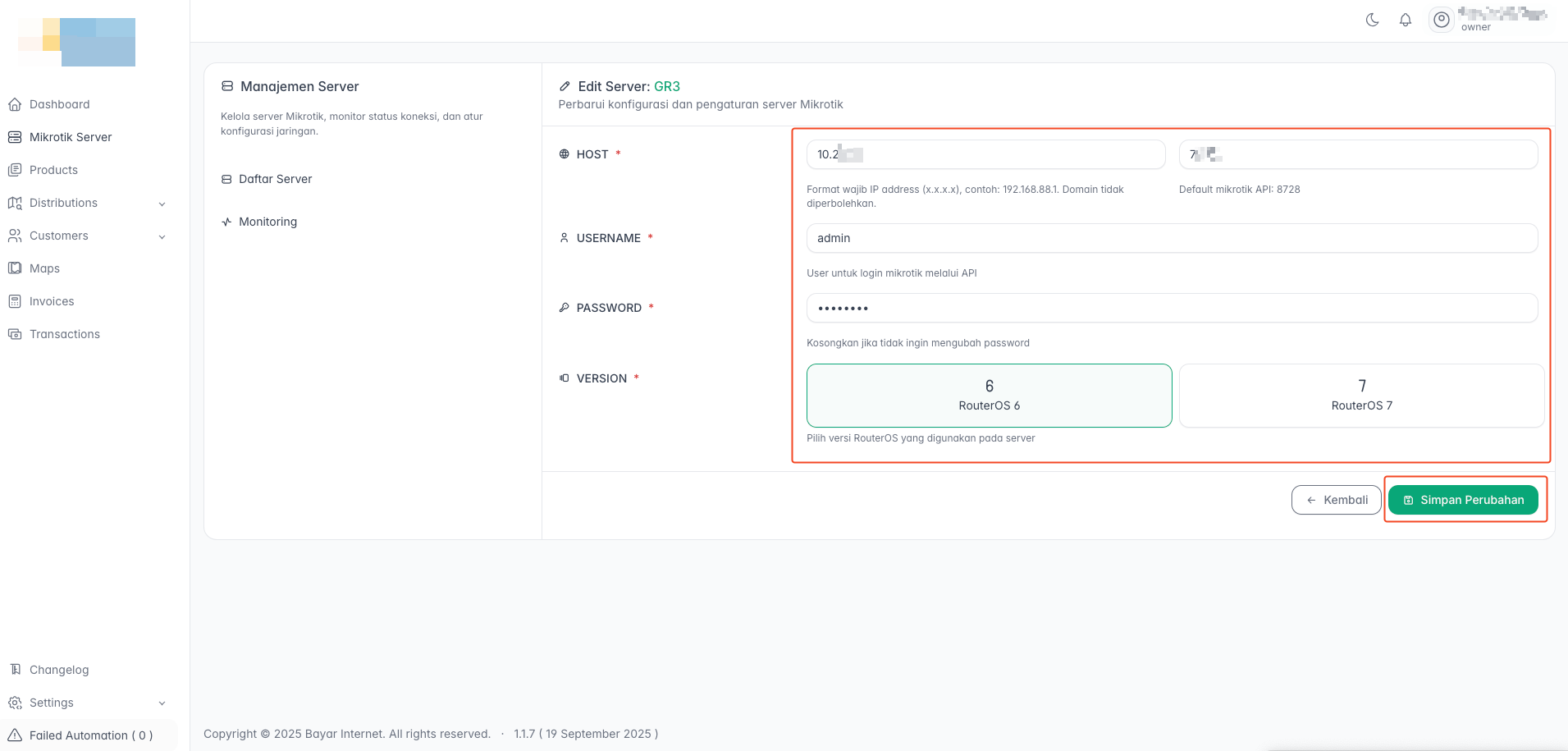Toggle dark mode moon icon

[1372, 20]
